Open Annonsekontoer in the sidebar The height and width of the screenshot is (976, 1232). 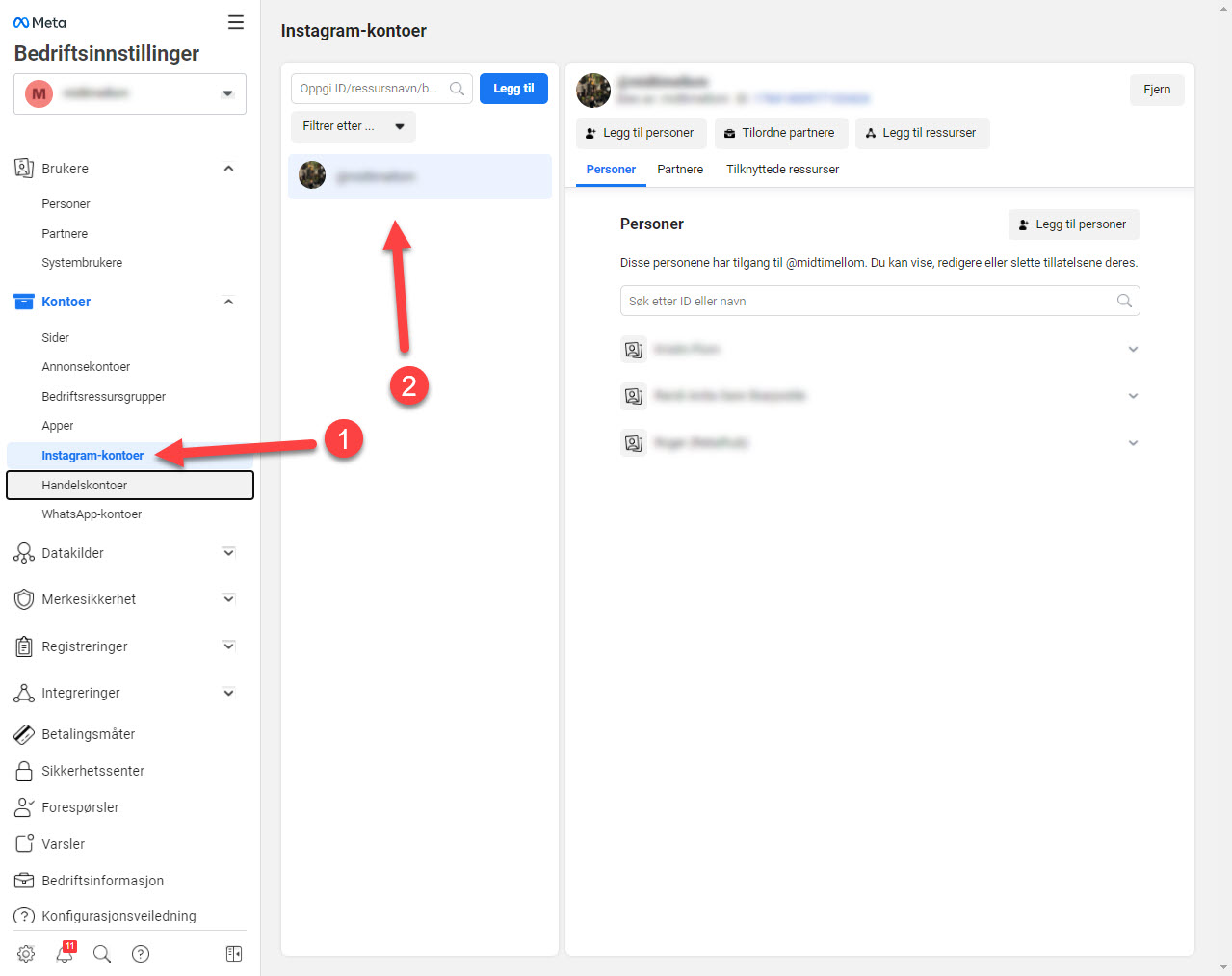pos(86,367)
